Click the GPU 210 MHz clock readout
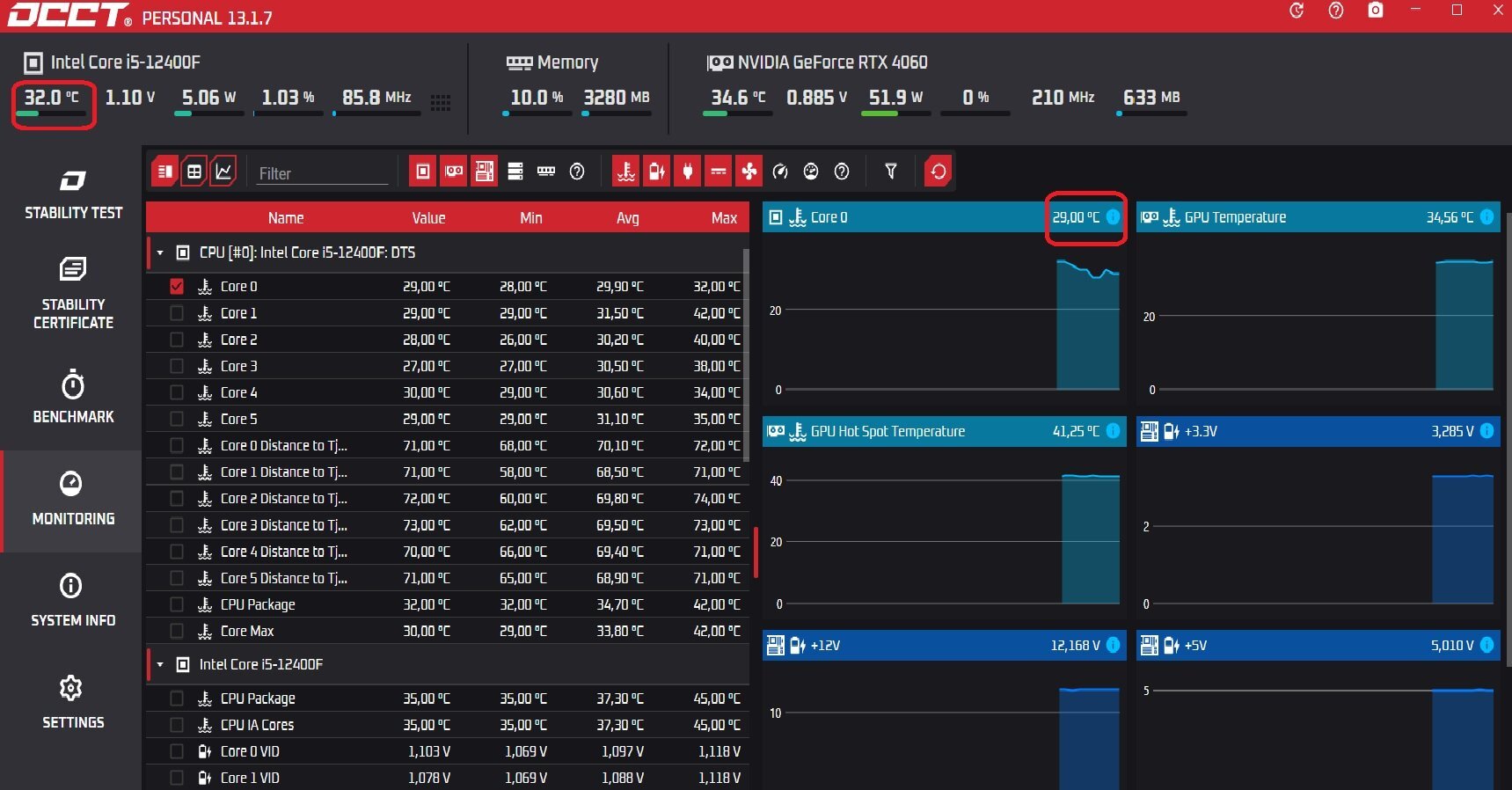Screen dimensions: 1512x790 click(x=1063, y=98)
